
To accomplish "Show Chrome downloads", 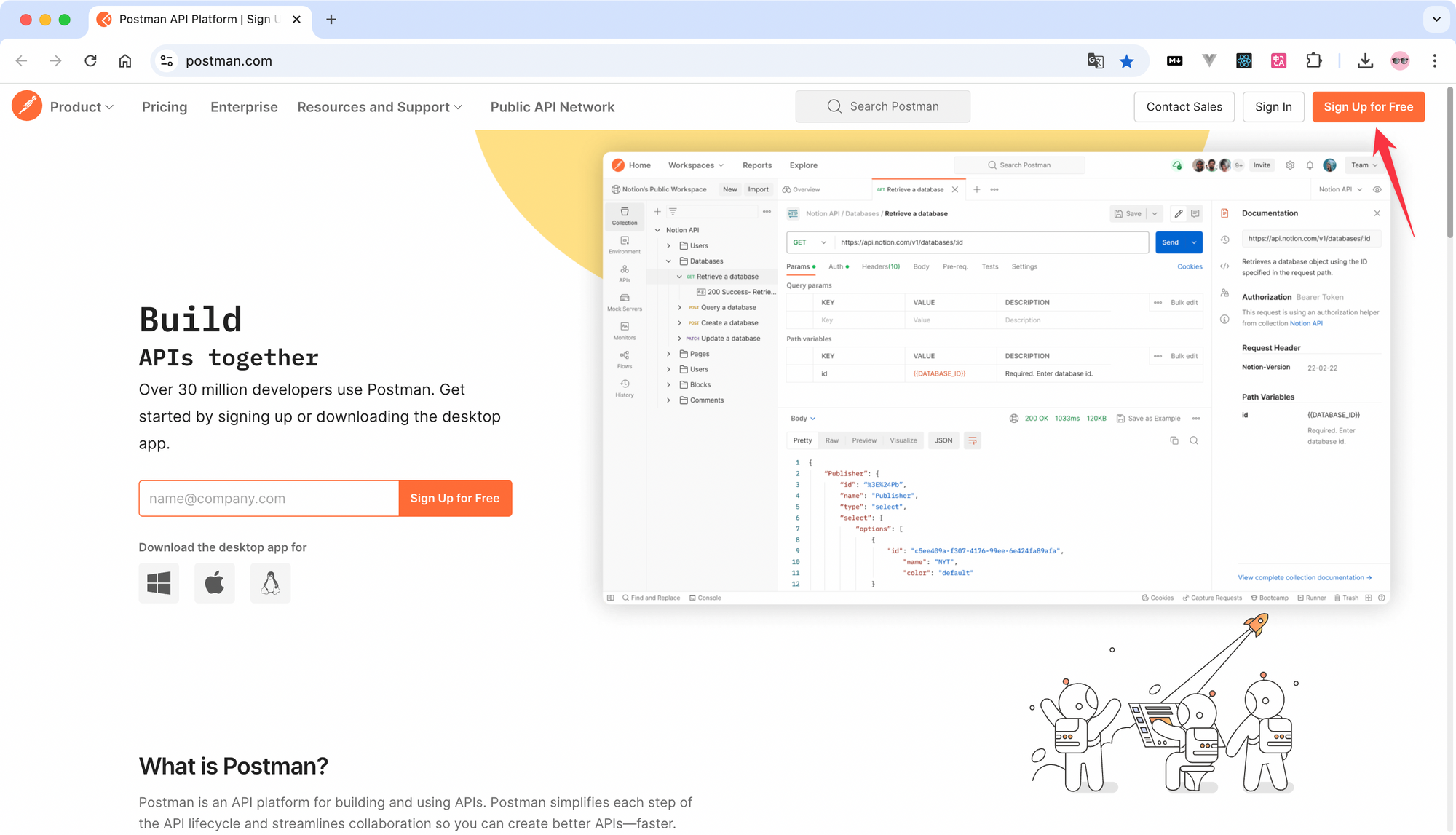I will point(1365,61).
